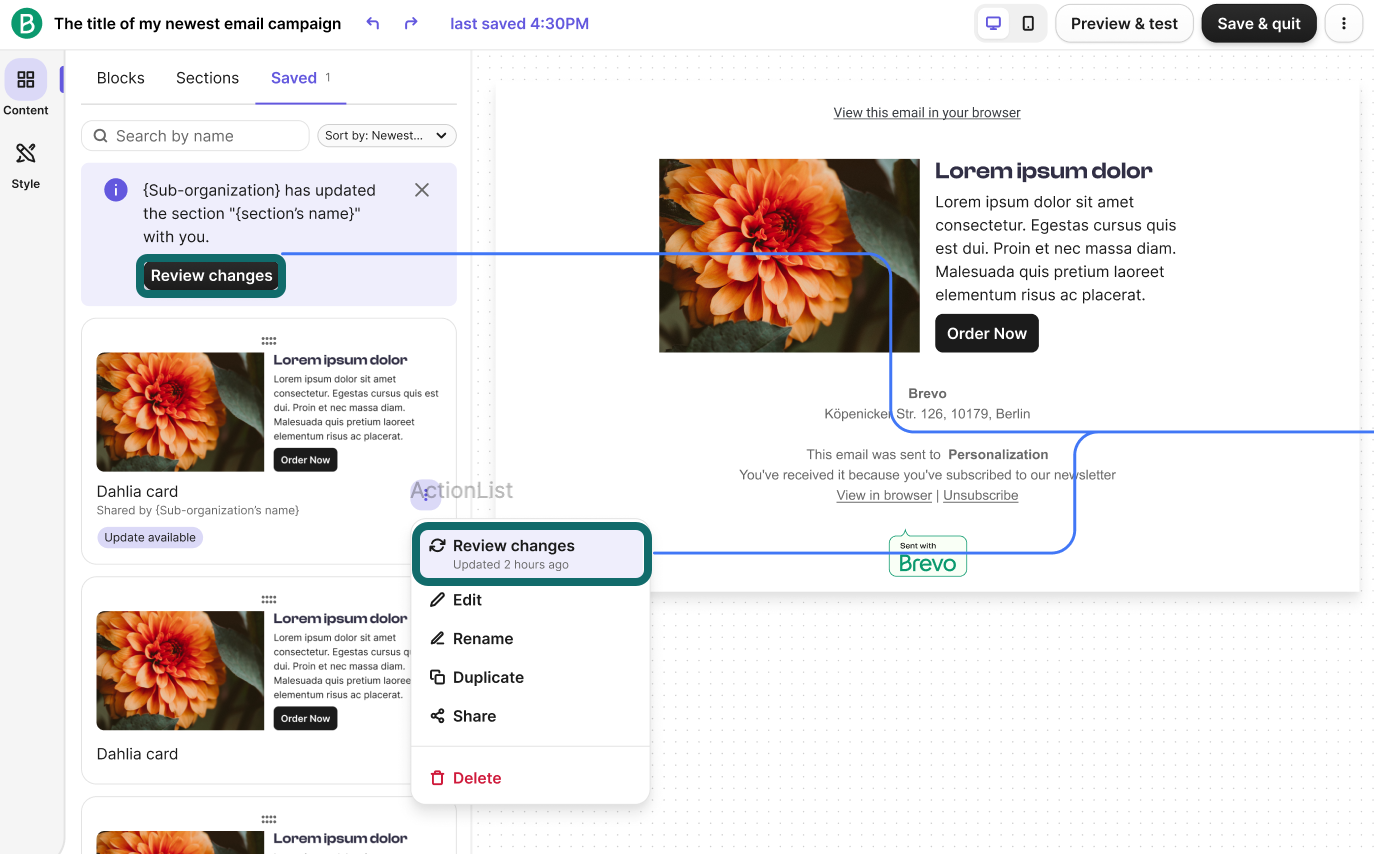Switch to mobile preview mode
1374x854 pixels.
point(1030,22)
